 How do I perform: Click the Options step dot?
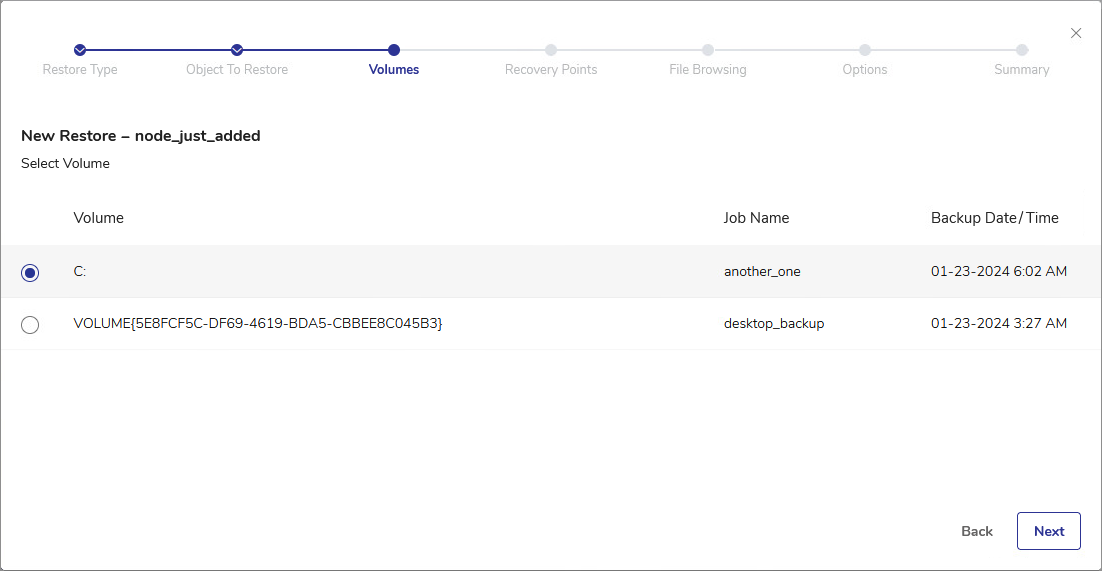tap(865, 50)
